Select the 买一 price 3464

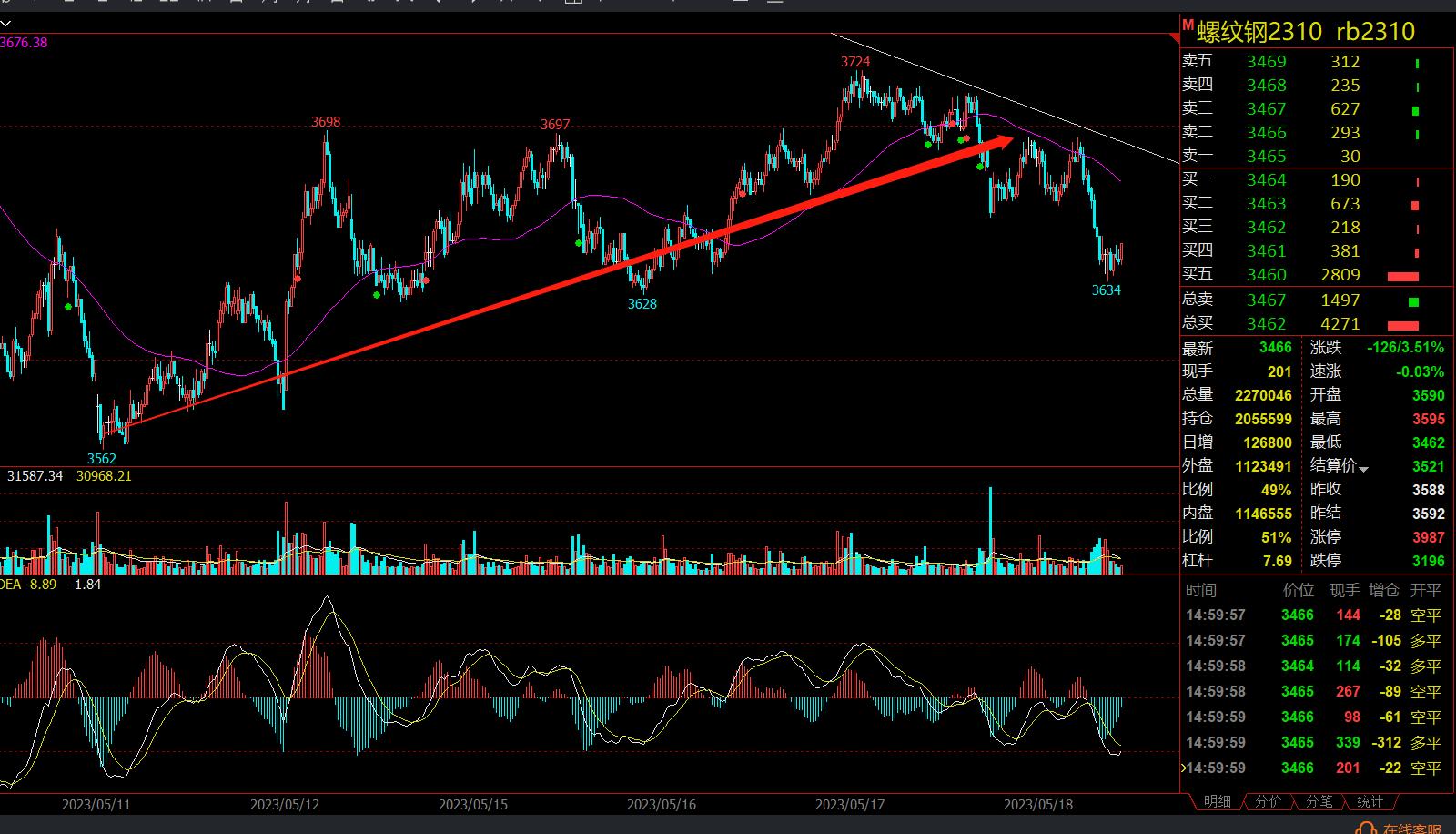pyautogui.click(x=1267, y=180)
